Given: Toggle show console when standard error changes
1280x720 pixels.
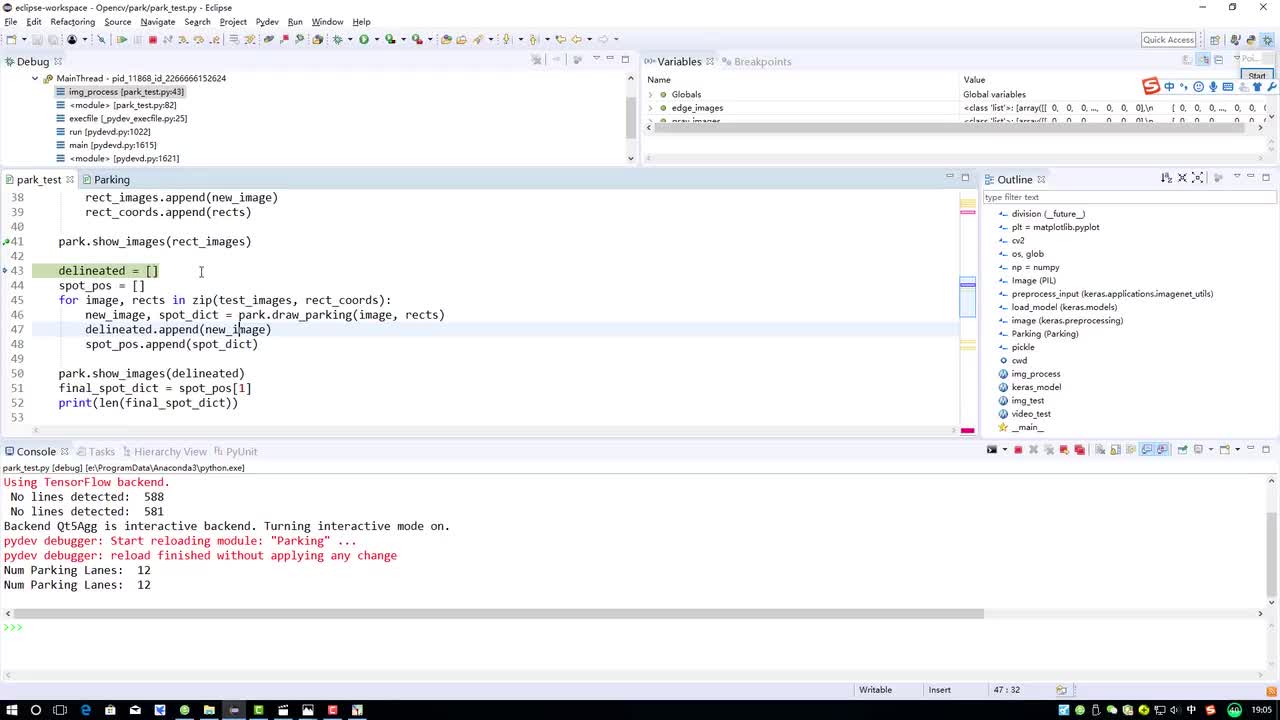Looking at the screenshot, I should 1162,450.
